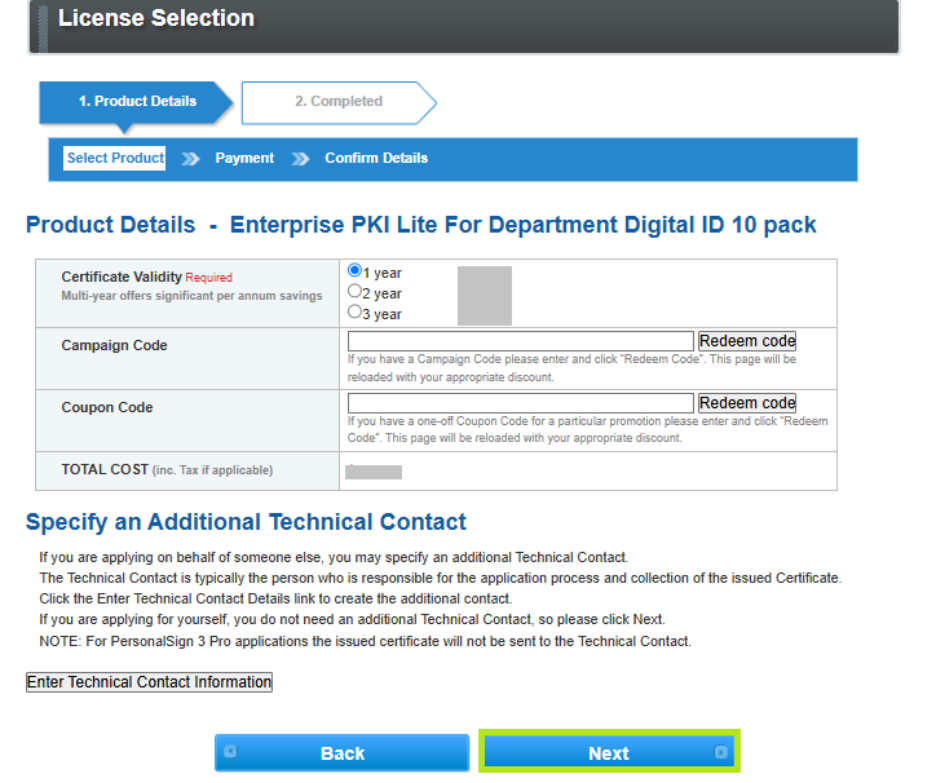Choose the 2 year certificate validity
Screen dimensions: 936x783
click(354, 292)
